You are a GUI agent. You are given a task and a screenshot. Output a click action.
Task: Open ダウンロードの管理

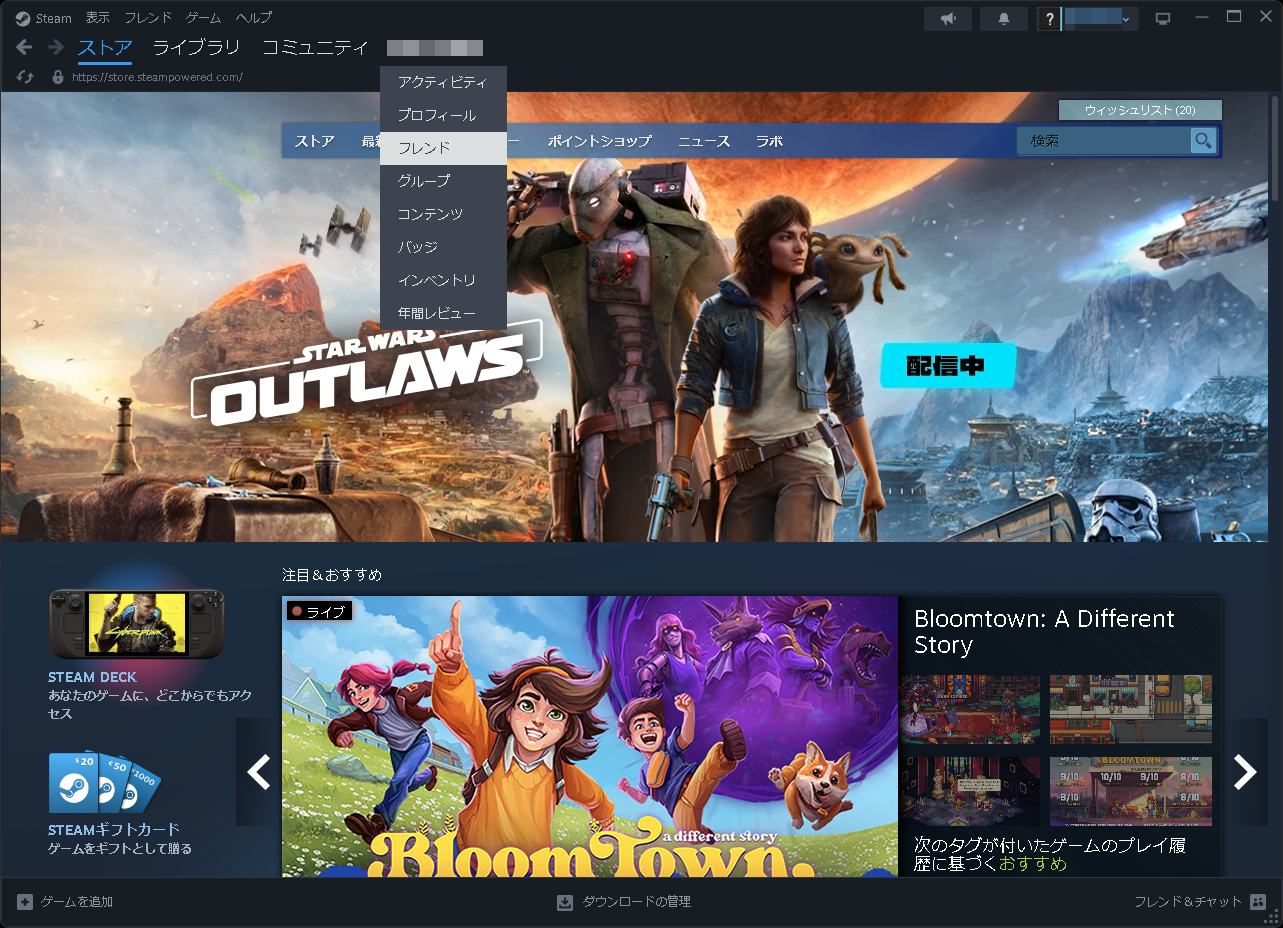point(637,902)
